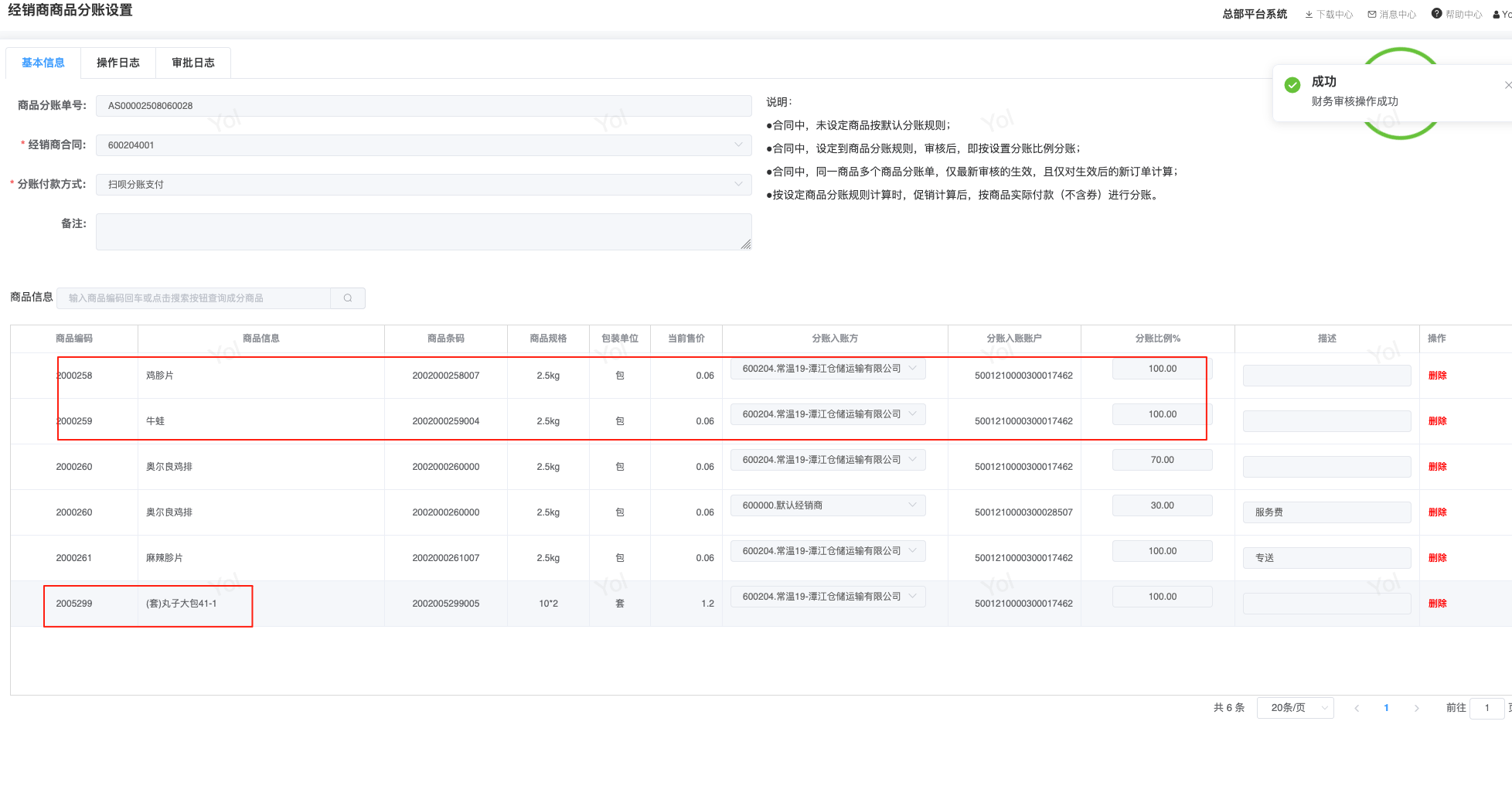Delete the 鸡胗片 row
Image resolution: width=1512 pixels, height=786 pixels.
(1437, 376)
